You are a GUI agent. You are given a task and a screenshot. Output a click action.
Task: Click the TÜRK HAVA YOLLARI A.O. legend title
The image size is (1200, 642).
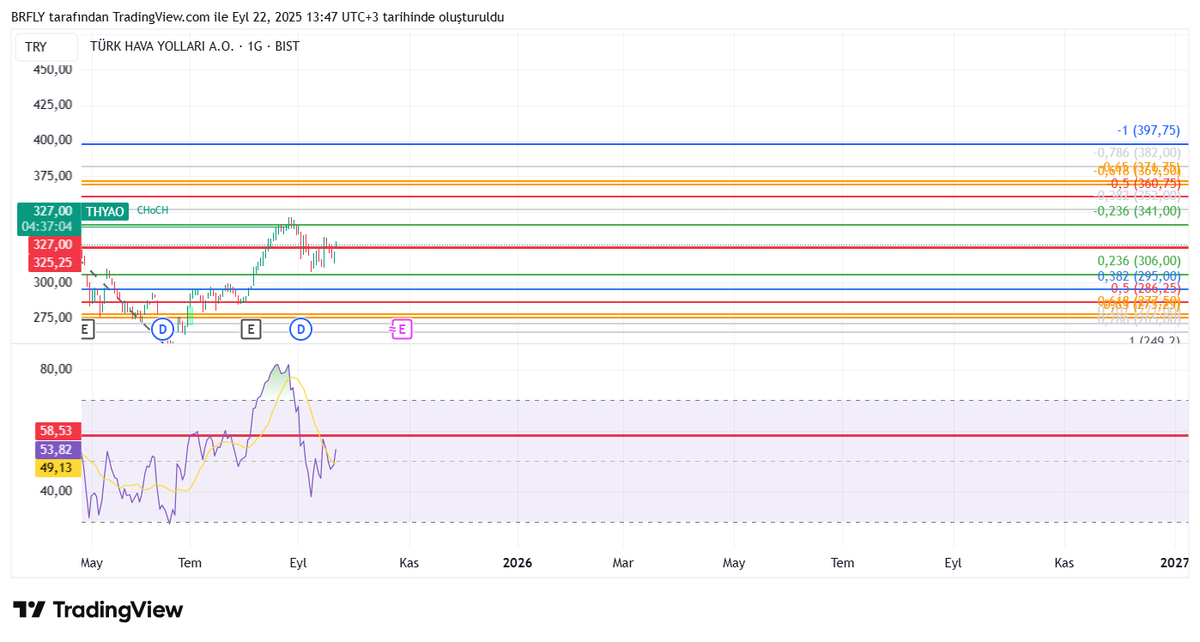point(158,45)
